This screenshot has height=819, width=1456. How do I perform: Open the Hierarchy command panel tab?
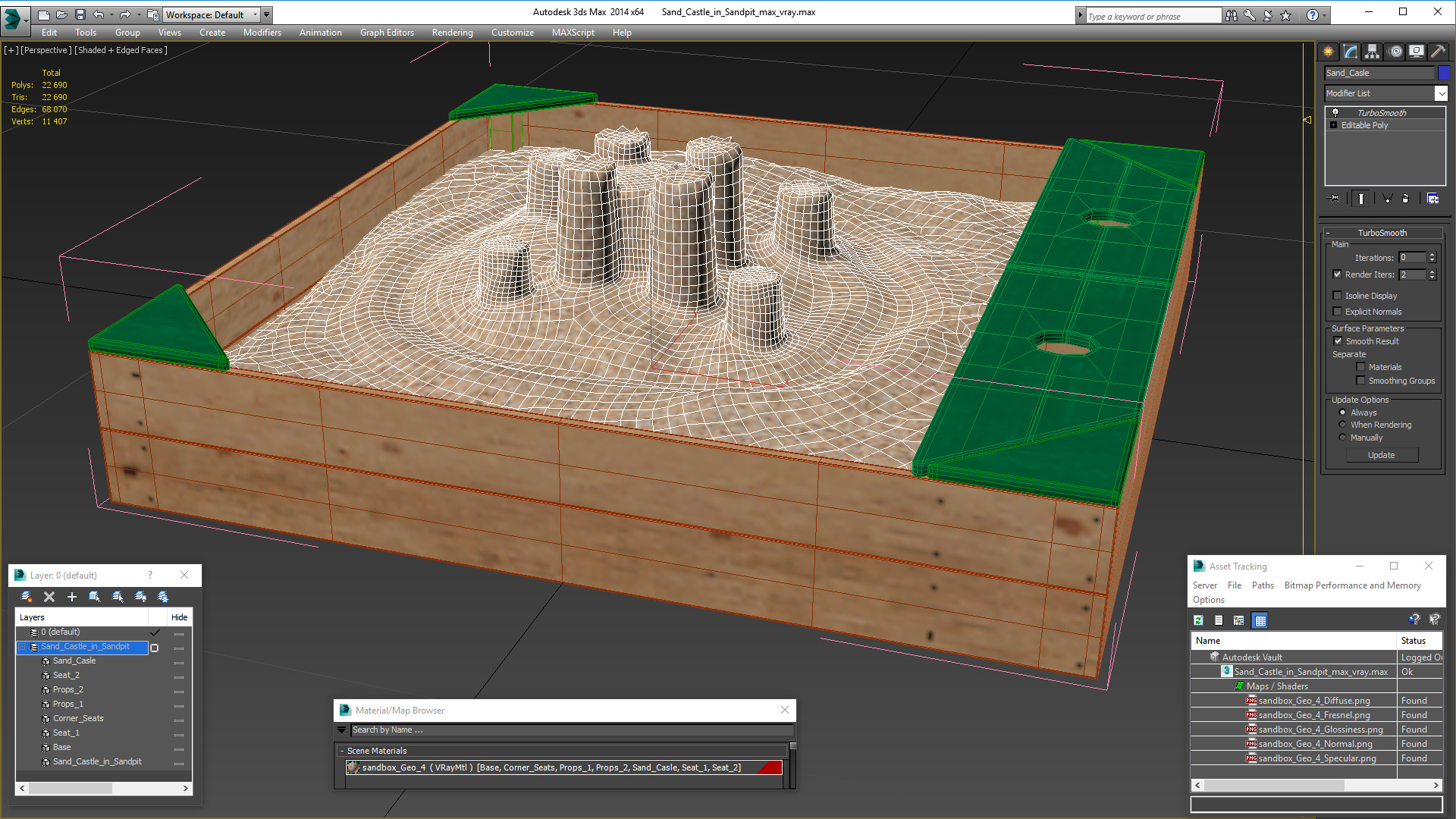tap(1372, 52)
